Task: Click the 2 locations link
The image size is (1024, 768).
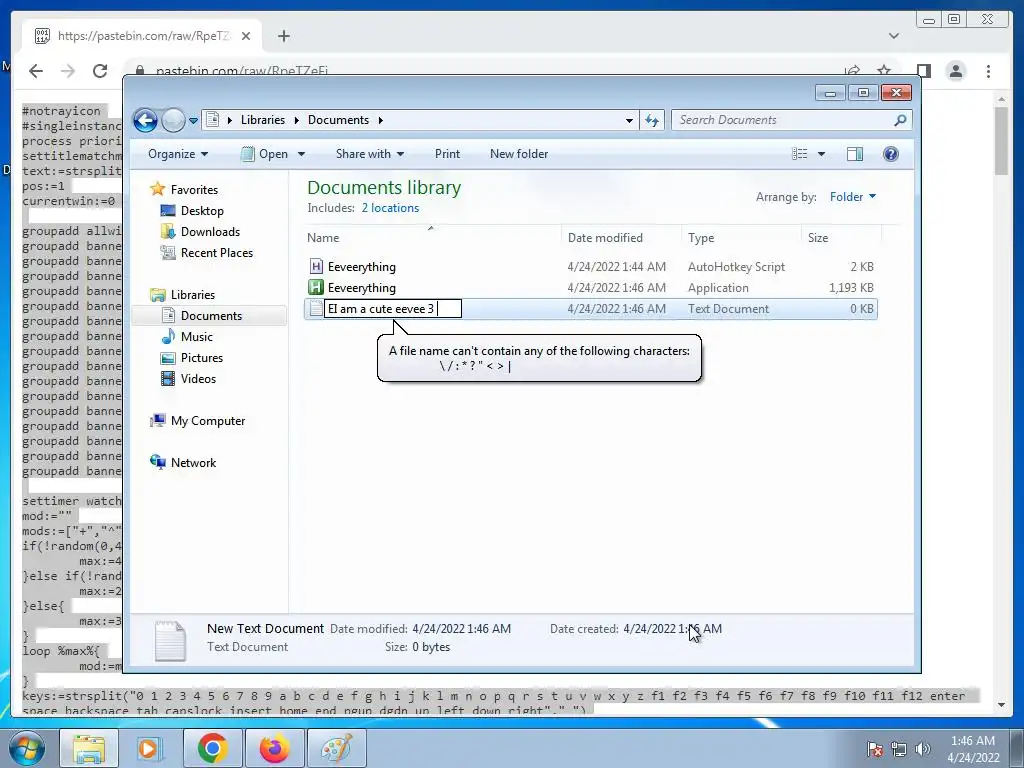Action: coord(391,208)
